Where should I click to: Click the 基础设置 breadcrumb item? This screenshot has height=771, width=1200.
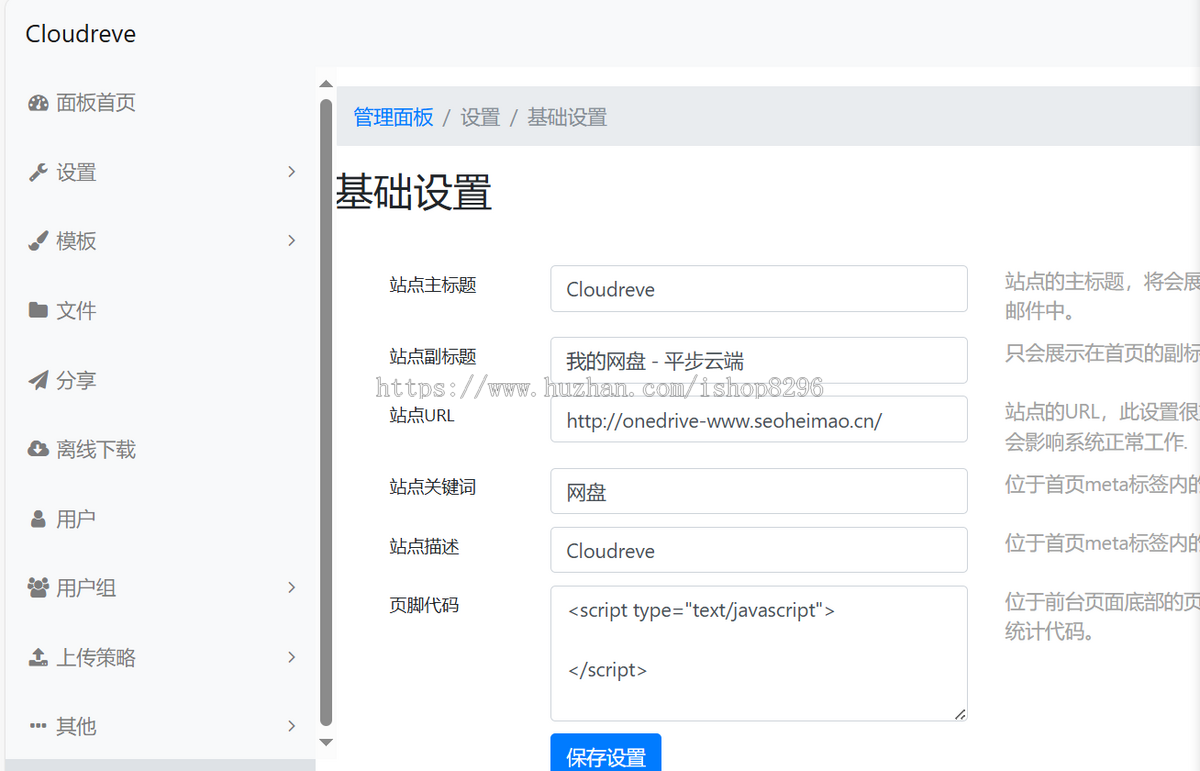pos(567,117)
